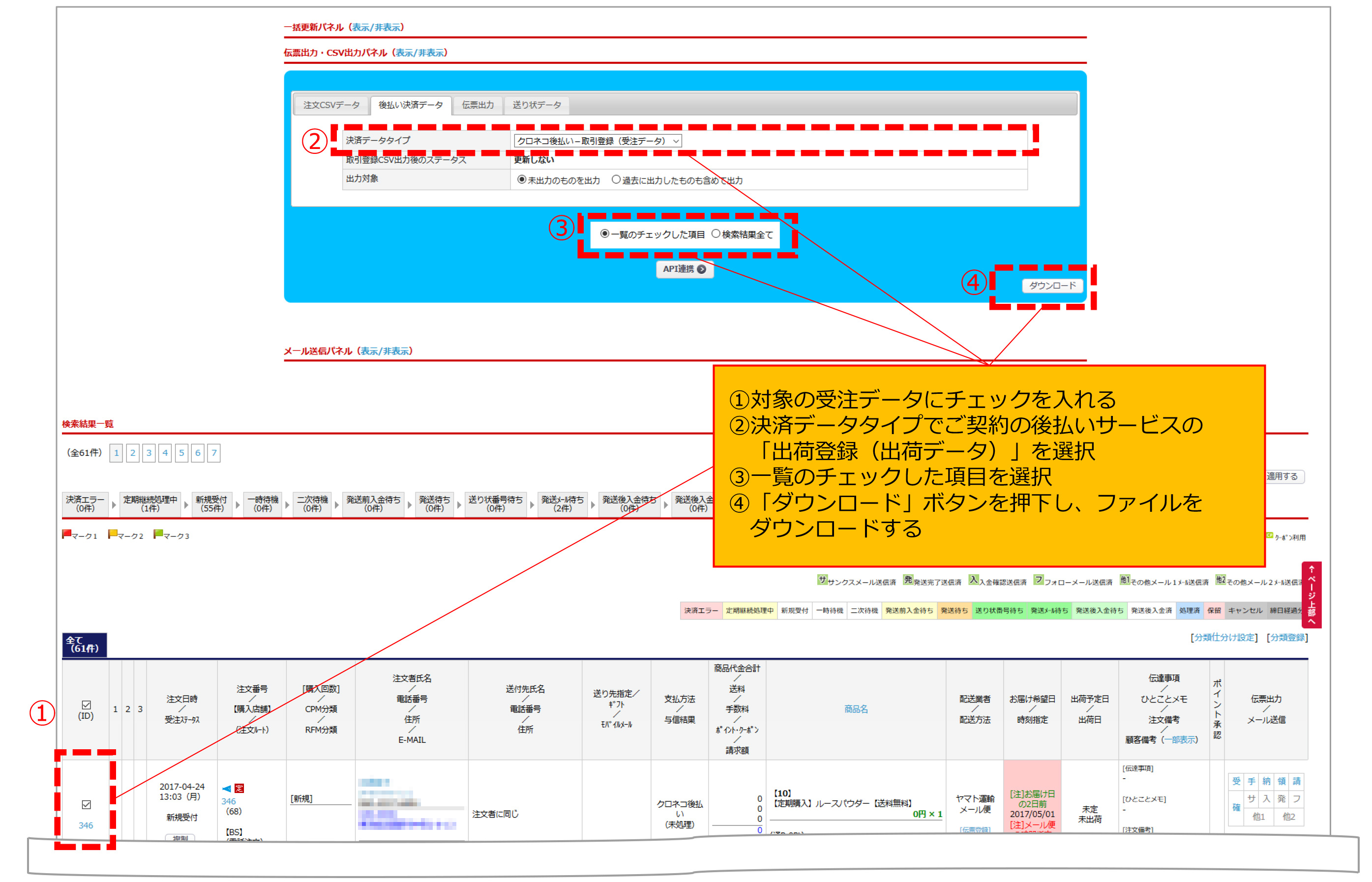Screen dimensions: 1372x882
Task: Select the 検索結果全て radio option
Action: click(x=716, y=234)
